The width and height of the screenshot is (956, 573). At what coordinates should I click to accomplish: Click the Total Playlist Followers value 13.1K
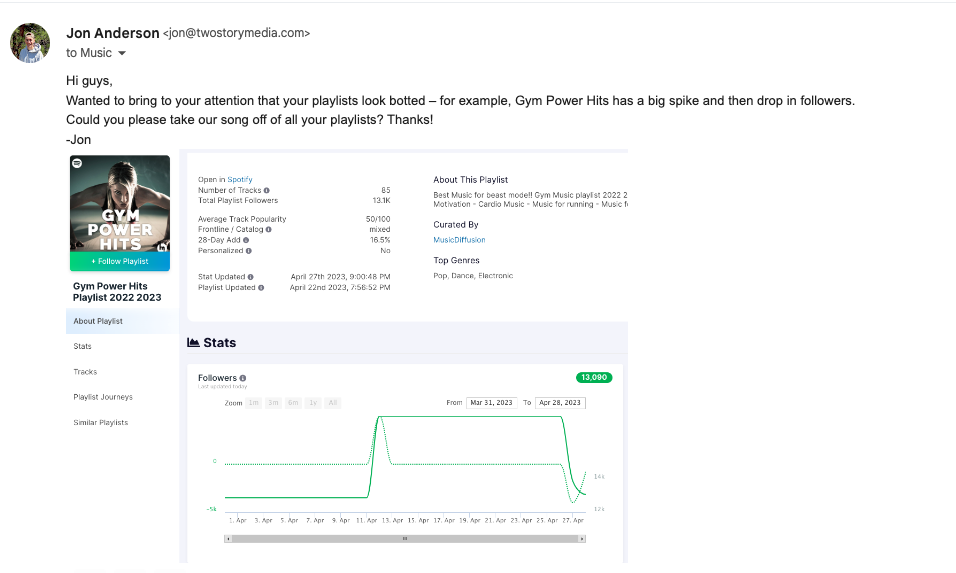[382, 201]
